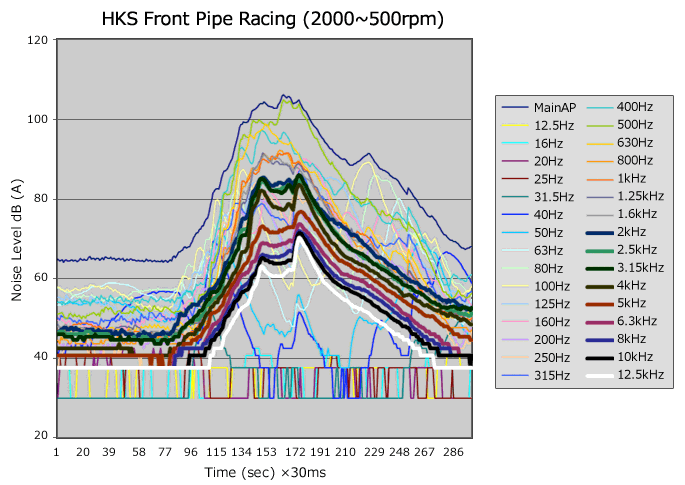Select the 12.5kHz legend entry
685x485 pixels.
pyautogui.click(x=625, y=374)
